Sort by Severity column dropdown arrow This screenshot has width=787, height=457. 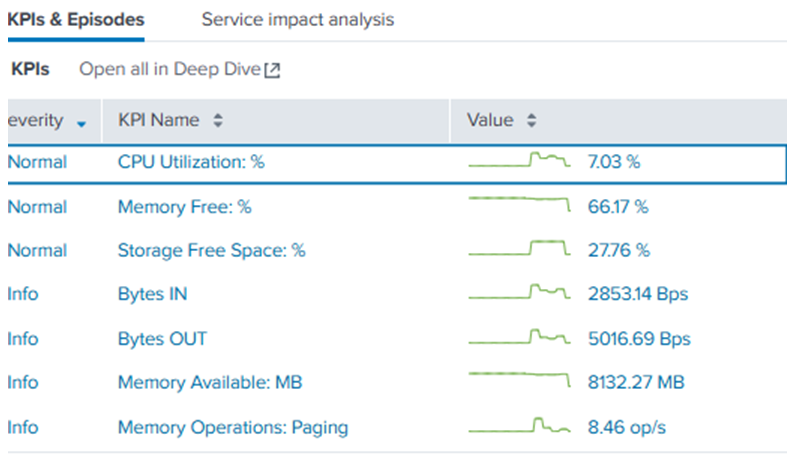pos(81,122)
